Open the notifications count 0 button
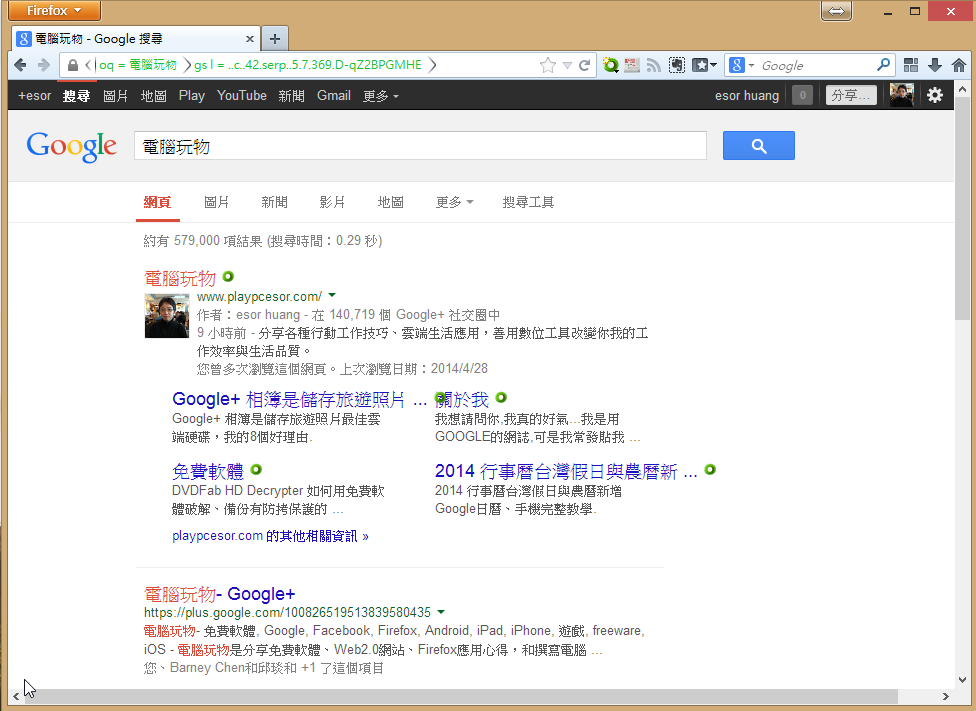The height and width of the screenshot is (711, 976). 802,95
